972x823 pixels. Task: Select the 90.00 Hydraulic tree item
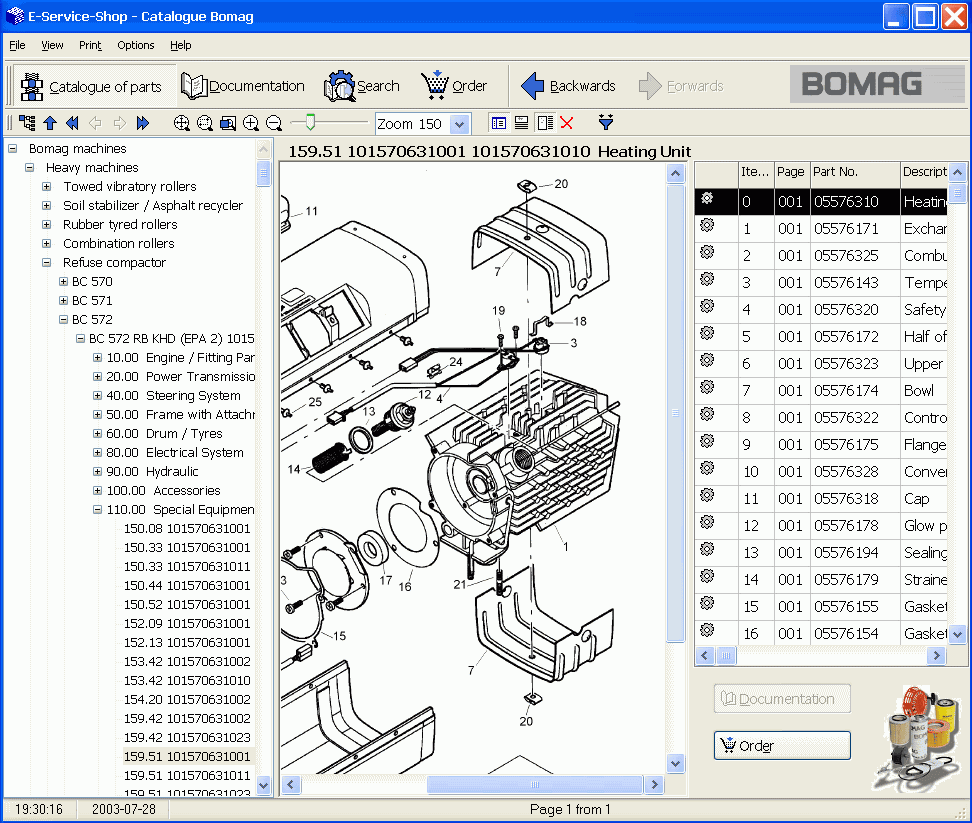coord(152,472)
